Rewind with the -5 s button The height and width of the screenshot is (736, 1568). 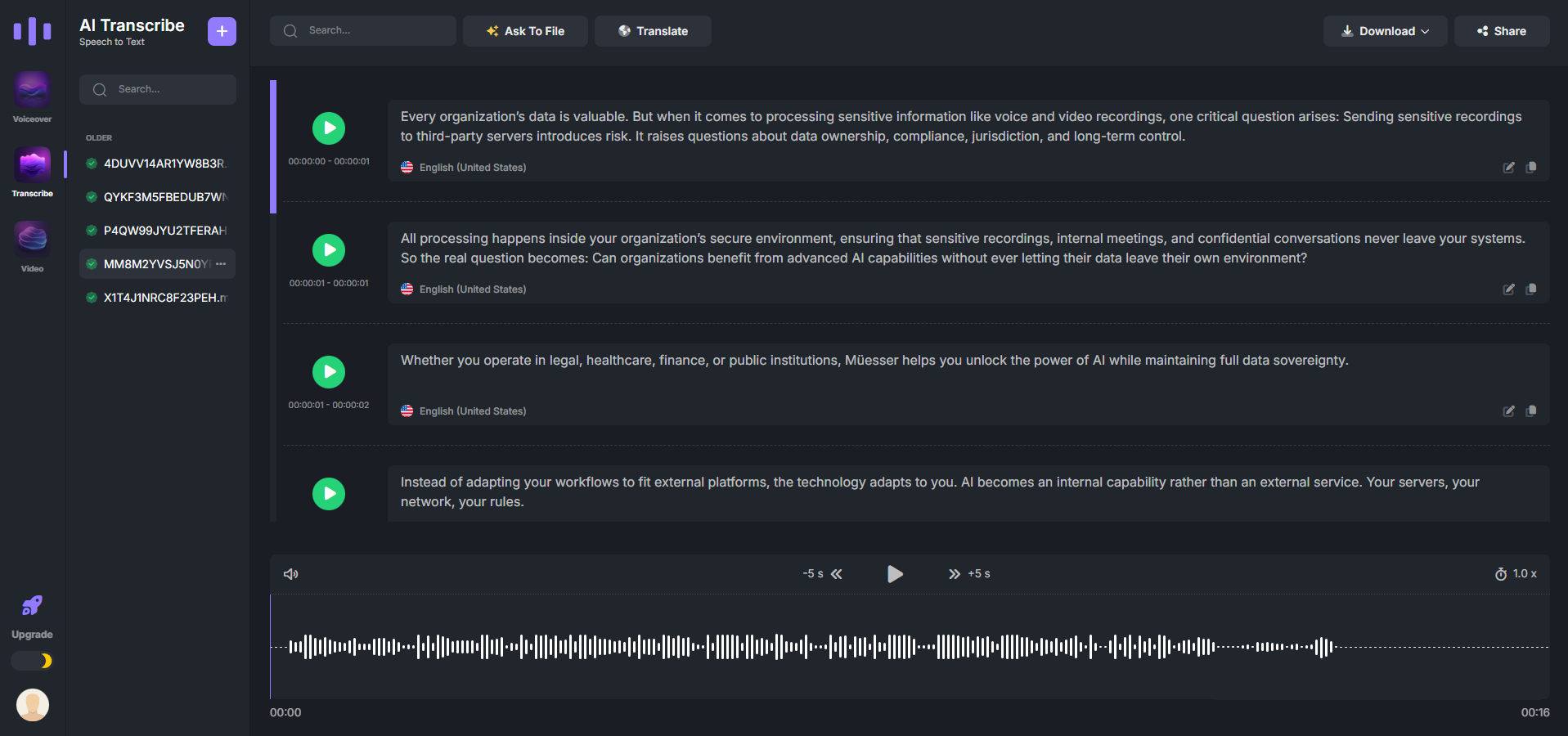pyautogui.click(x=823, y=574)
